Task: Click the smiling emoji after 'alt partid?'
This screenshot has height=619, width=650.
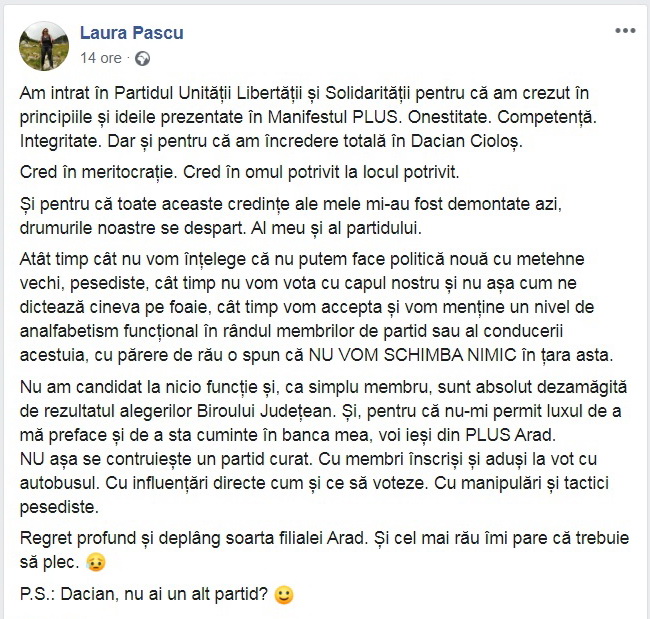Action: pos(284,595)
